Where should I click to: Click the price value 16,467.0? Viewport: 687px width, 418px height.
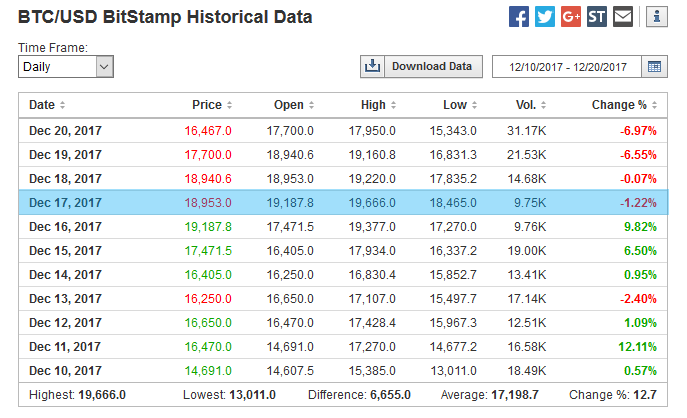coord(208,131)
